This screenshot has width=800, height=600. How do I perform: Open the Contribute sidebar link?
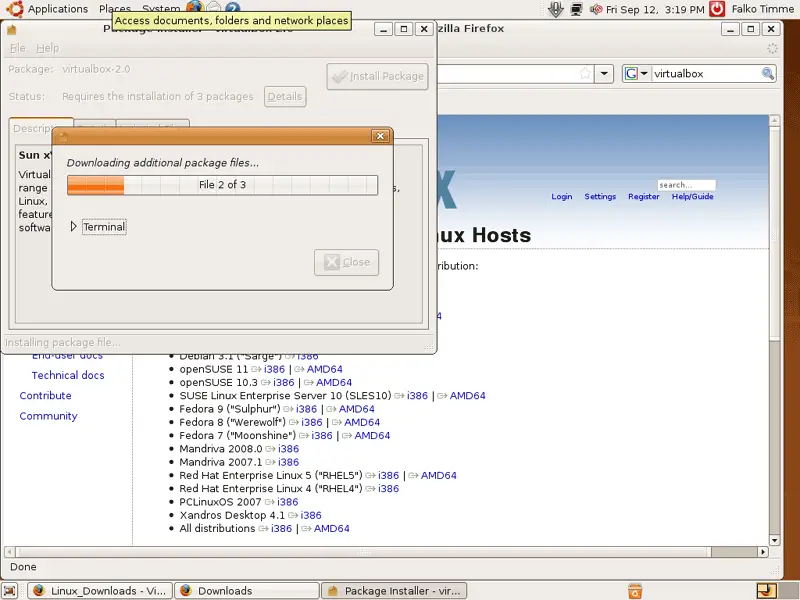coord(45,395)
